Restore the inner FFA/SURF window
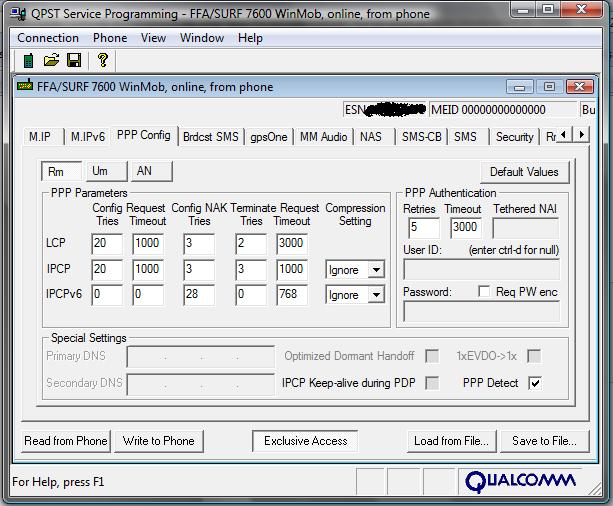This screenshot has height=506, width=613. click(x=549, y=87)
